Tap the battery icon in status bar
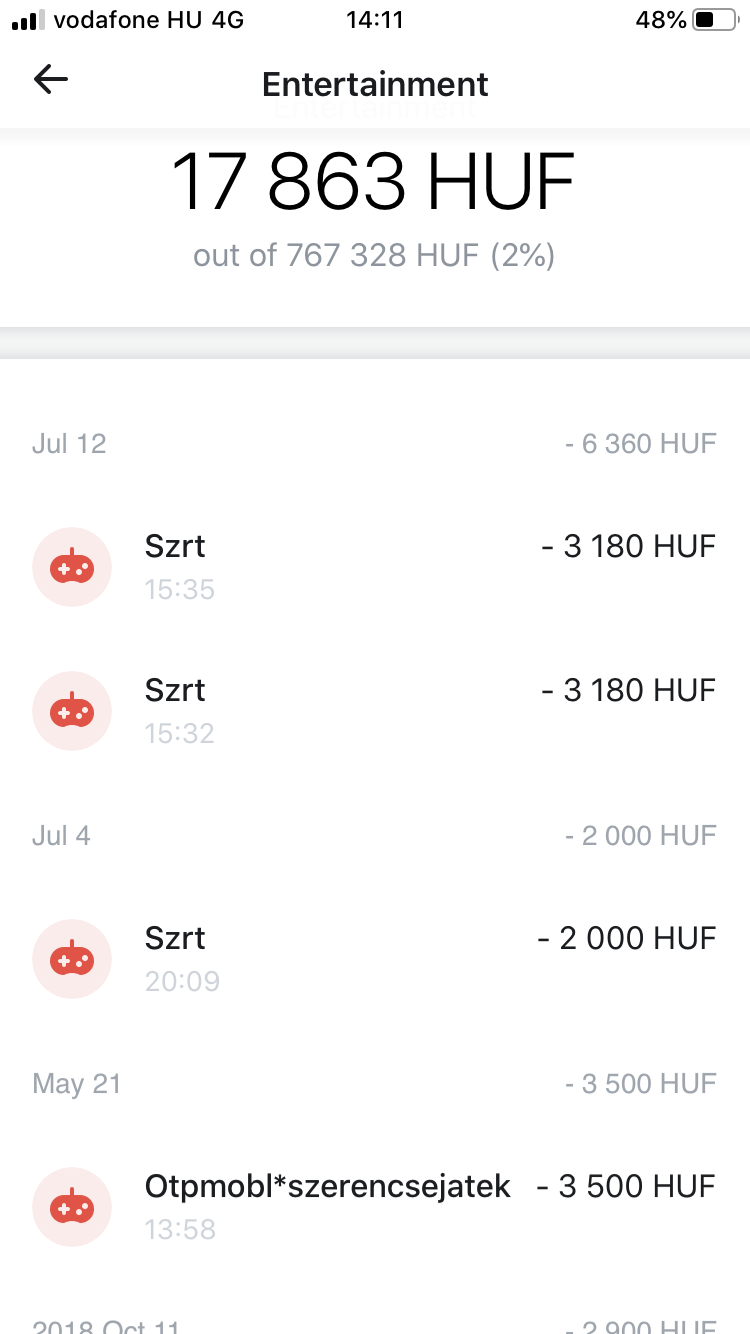This screenshot has height=1334, width=750. (x=714, y=20)
